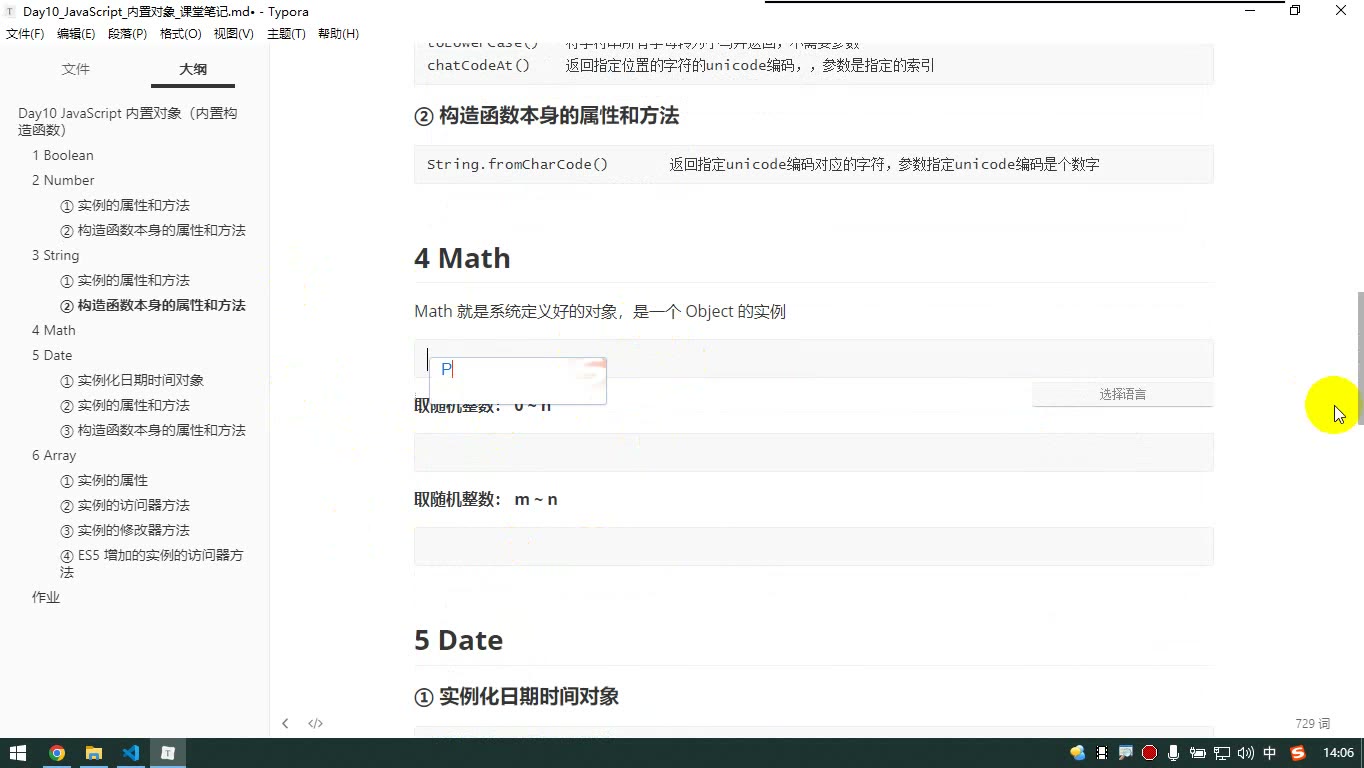Select ③ 实例的修改器方法 in outline
This screenshot has width=1364, height=768.
click(125, 530)
